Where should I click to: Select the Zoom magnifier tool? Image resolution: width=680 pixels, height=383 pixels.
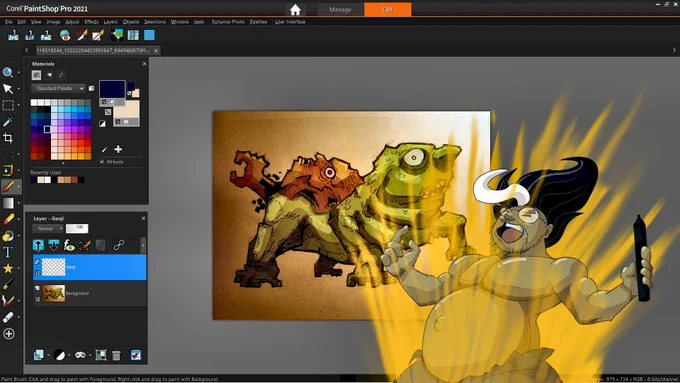pyautogui.click(x=8, y=72)
